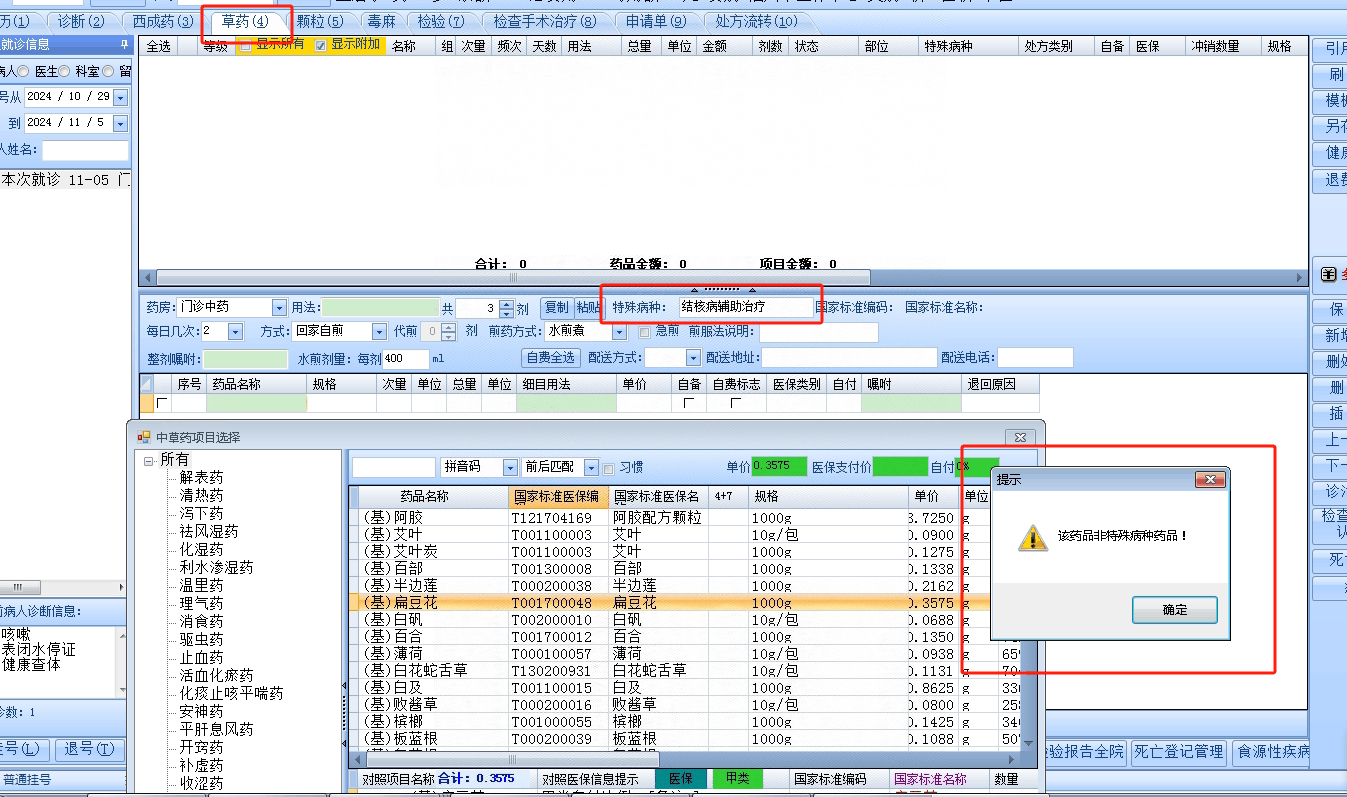The image size is (1347, 797).
Task: Open the start date 2024/10/29 picker
Action: pos(121,97)
